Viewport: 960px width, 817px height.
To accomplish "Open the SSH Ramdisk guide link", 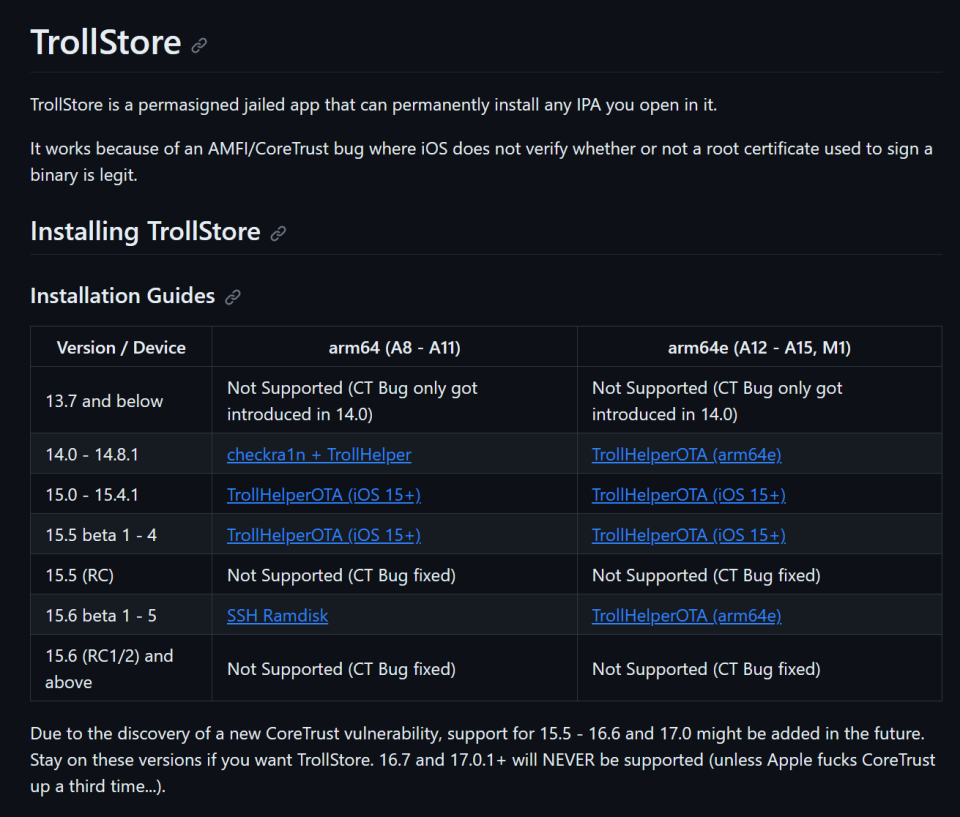I will pos(277,616).
